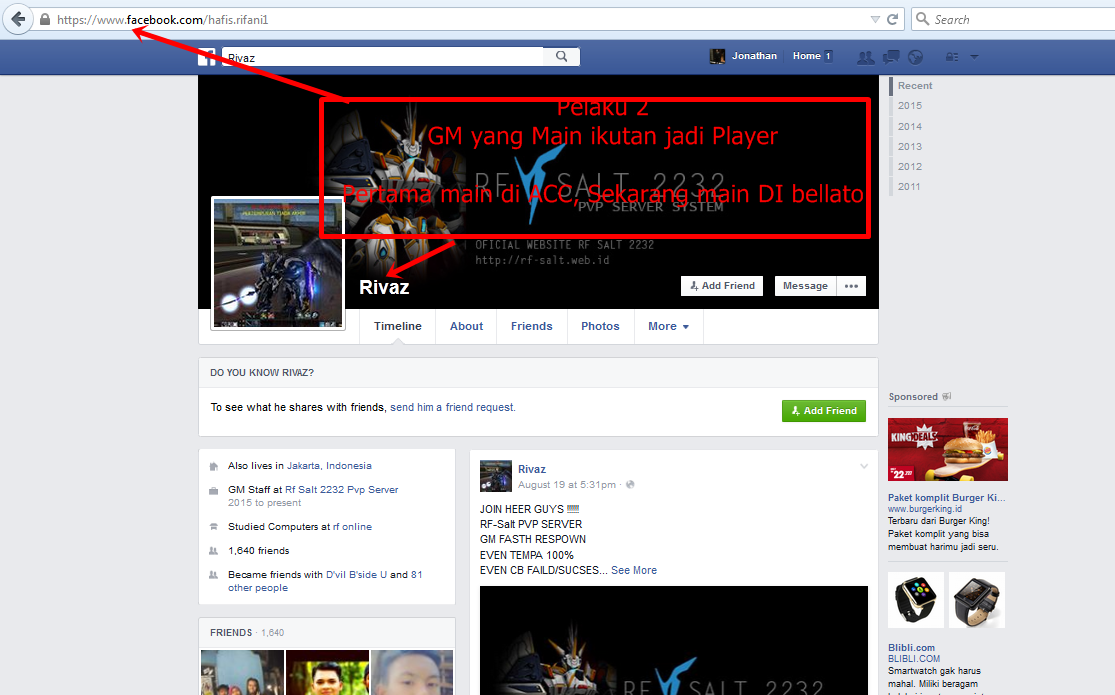1115x695 pixels.
Task: Expand the post with See More
Action: (x=634, y=569)
